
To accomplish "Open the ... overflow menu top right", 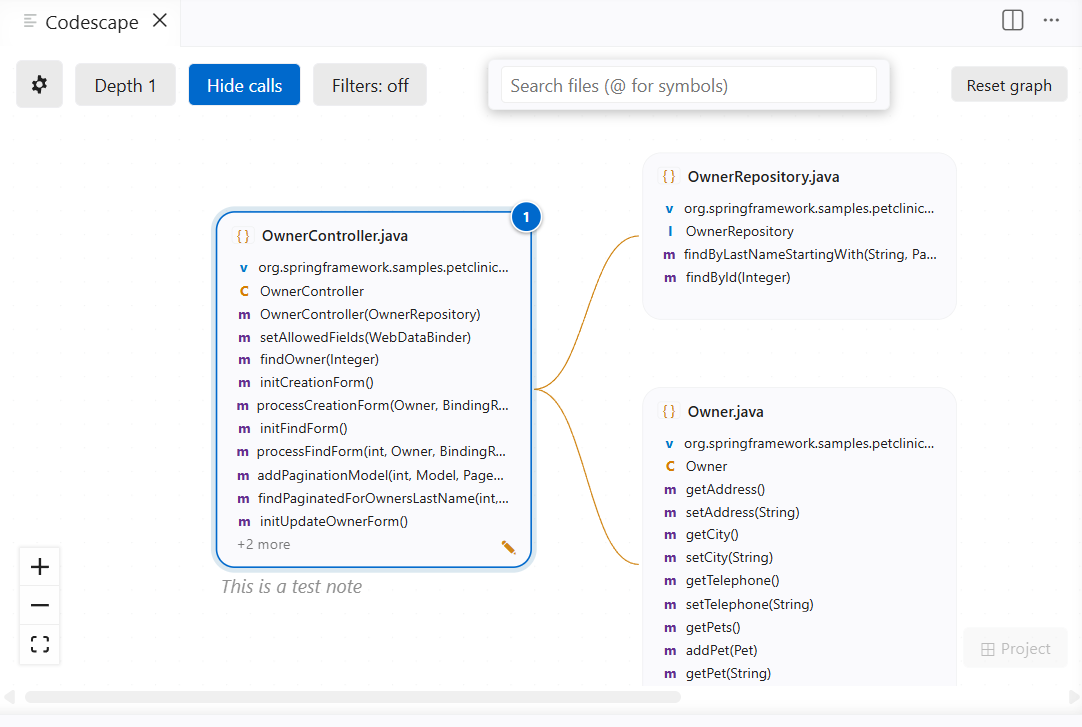I will point(1051,20).
